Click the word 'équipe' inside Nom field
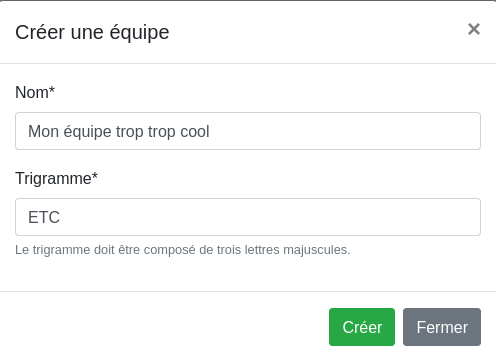This screenshot has width=496, height=361. [87, 132]
